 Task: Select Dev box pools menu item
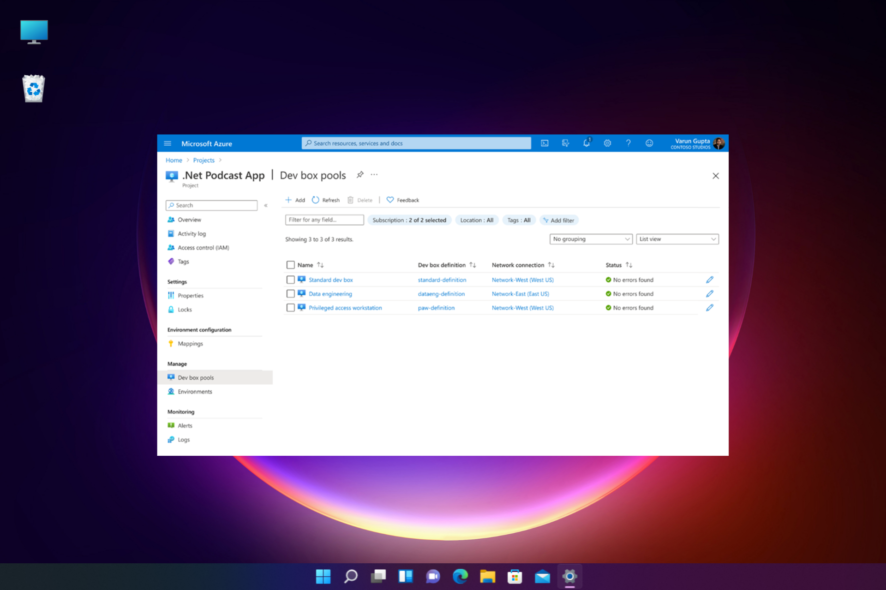tap(215, 378)
